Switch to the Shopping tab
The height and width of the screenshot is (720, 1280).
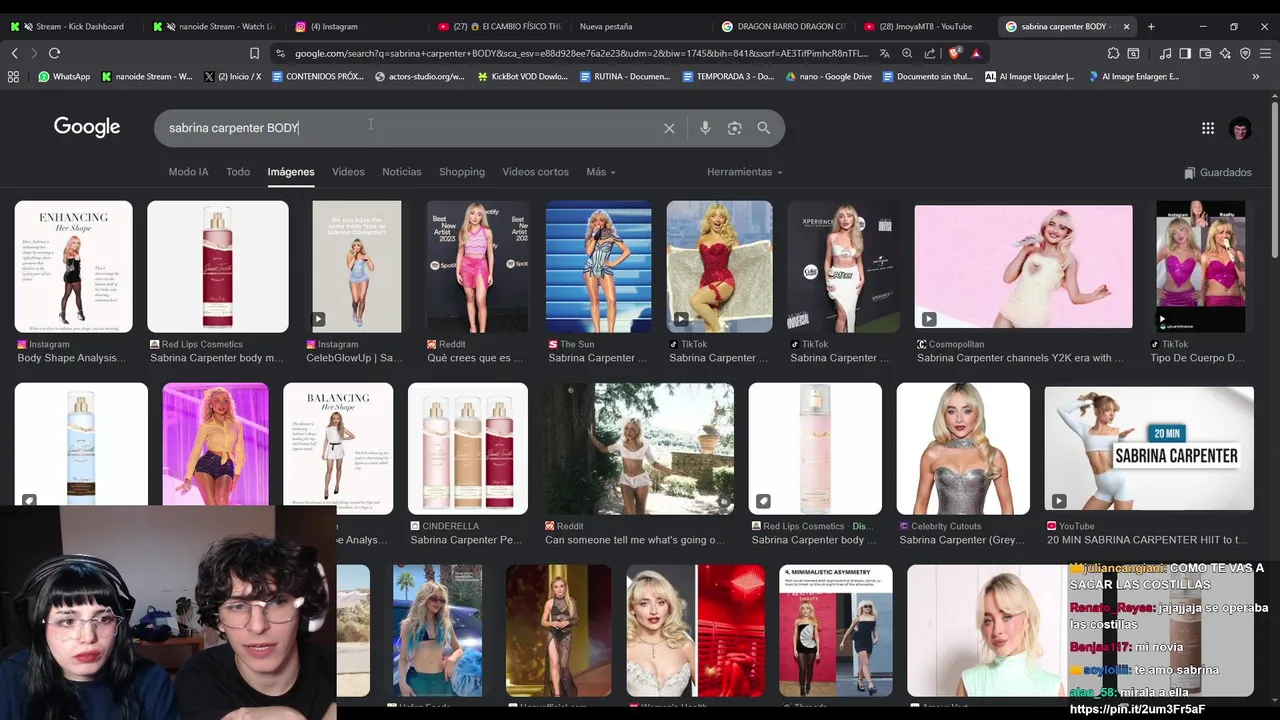tap(462, 172)
